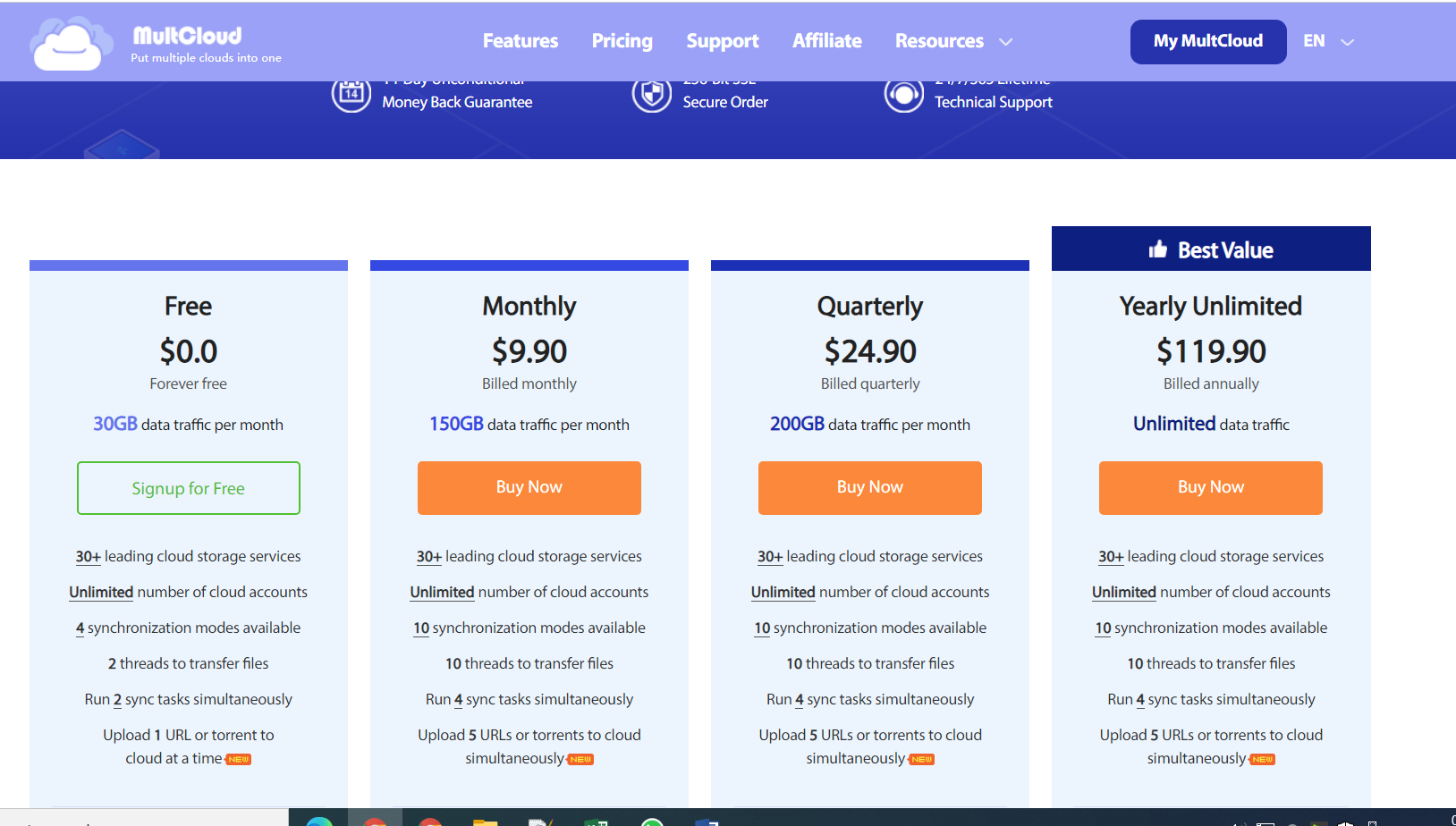Click the 10 synchronization modes link in Monthly plan

421,628
